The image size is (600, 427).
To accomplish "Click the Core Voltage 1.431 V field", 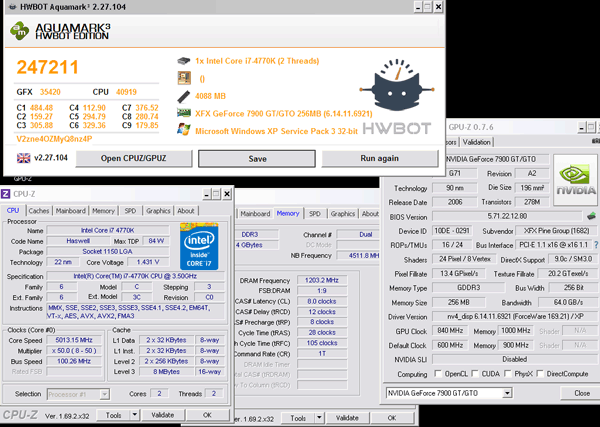I will pyautogui.click(x=148, y=262).
